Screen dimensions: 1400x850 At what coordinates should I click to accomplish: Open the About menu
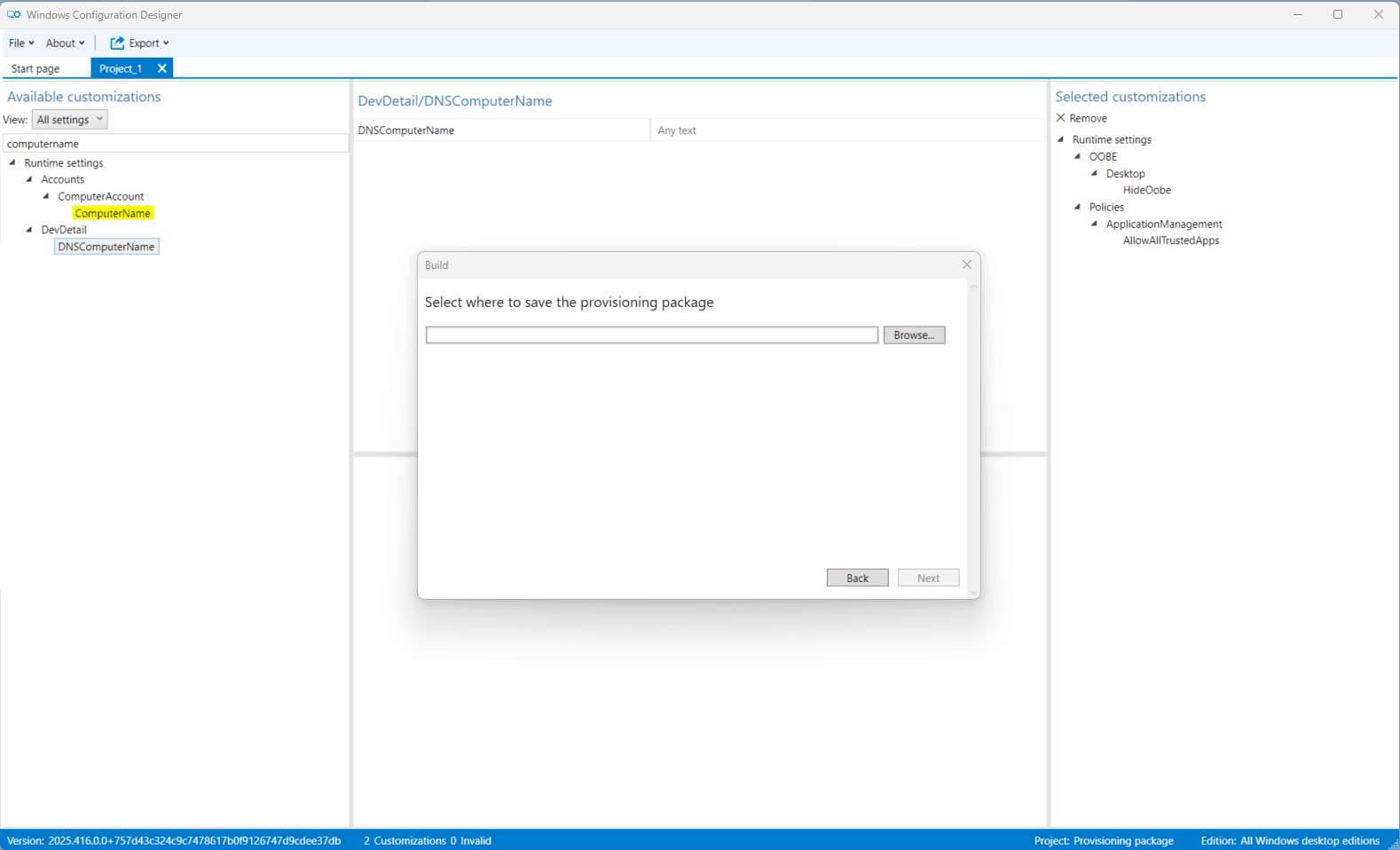coord(66,43)
